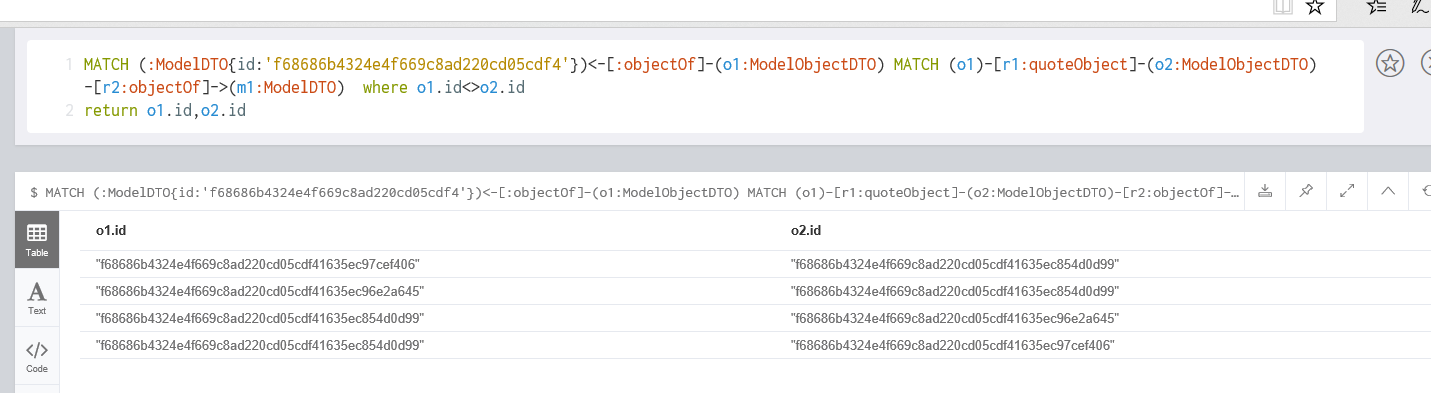This screenshot has width=1431, height=393.
Task: Switch to the Text result view
Action: click(x=37, y=298)
